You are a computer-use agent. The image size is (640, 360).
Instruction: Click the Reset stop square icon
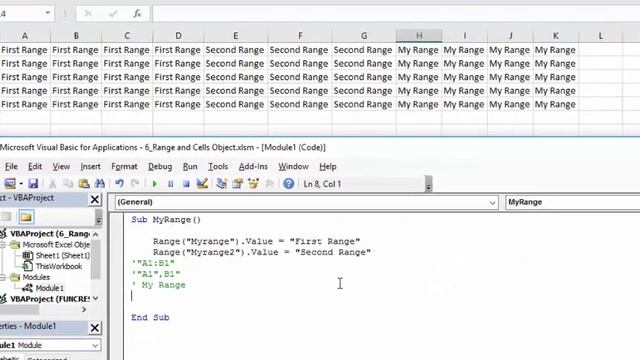[186, 184]
